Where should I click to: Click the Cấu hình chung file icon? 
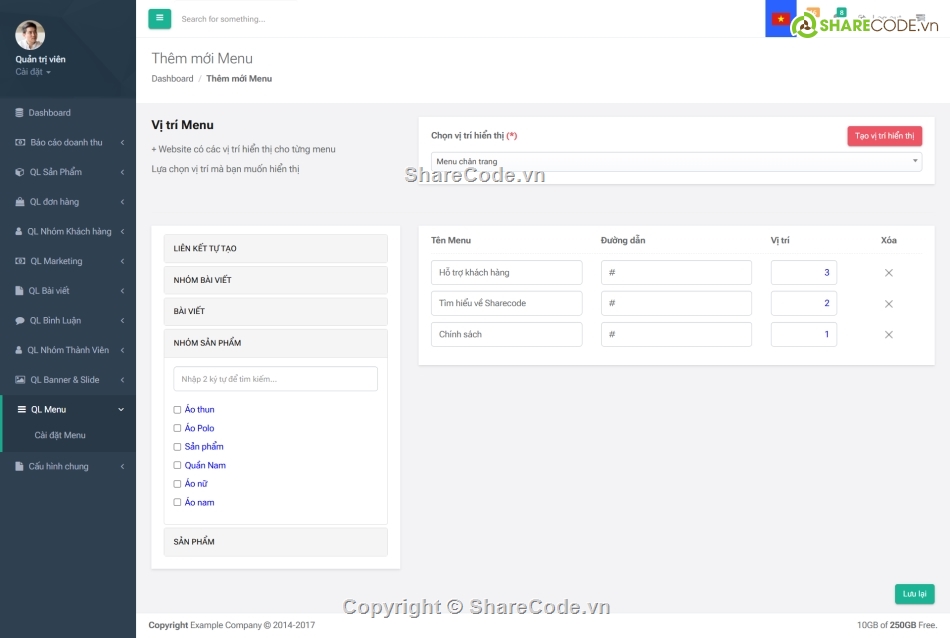tap(19, 467)
